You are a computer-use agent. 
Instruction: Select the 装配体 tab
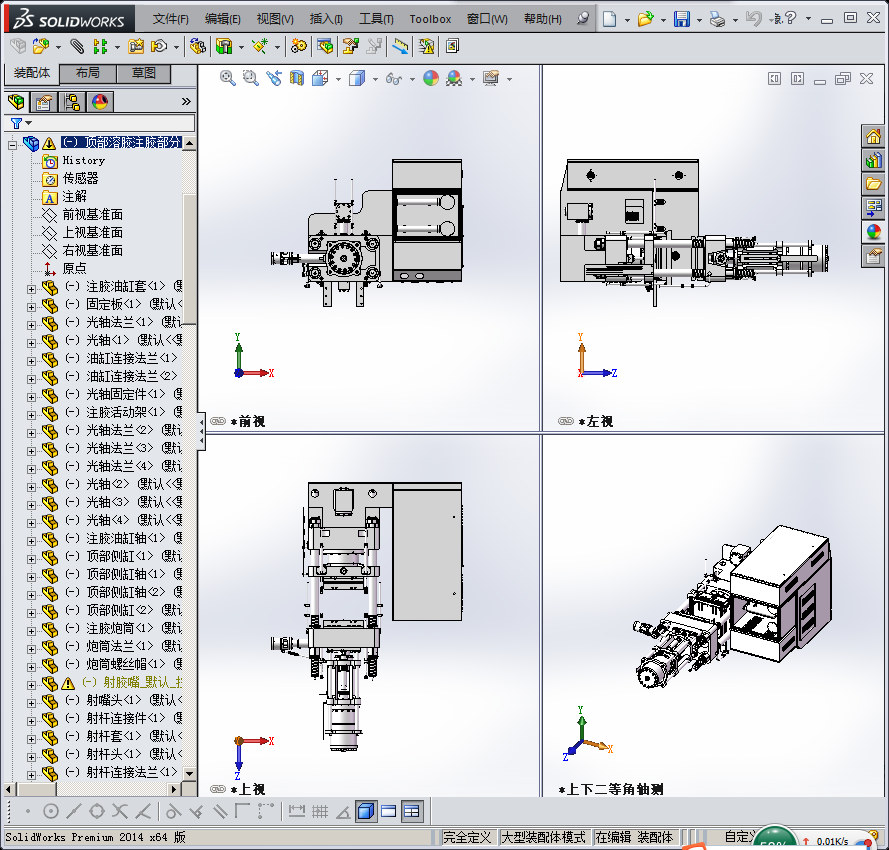[x=32, y=73]
